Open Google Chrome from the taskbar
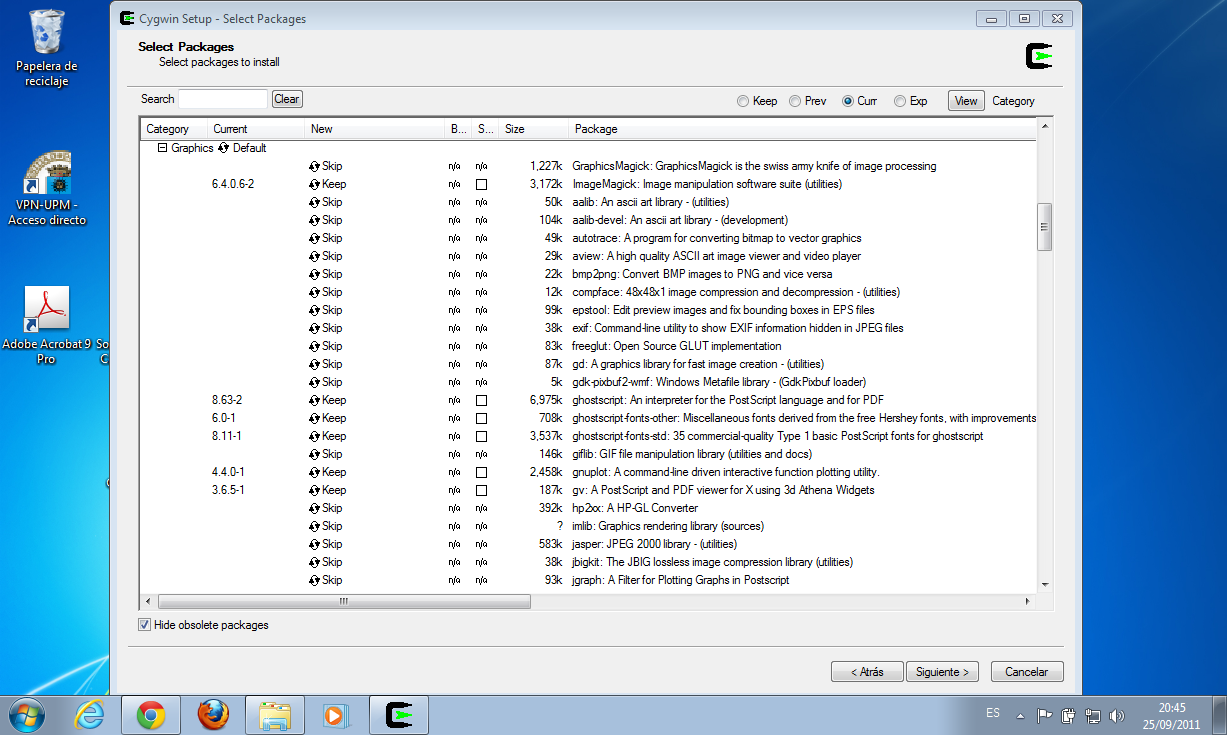This screenshot has width=1227, height=735. pos(151,715)
